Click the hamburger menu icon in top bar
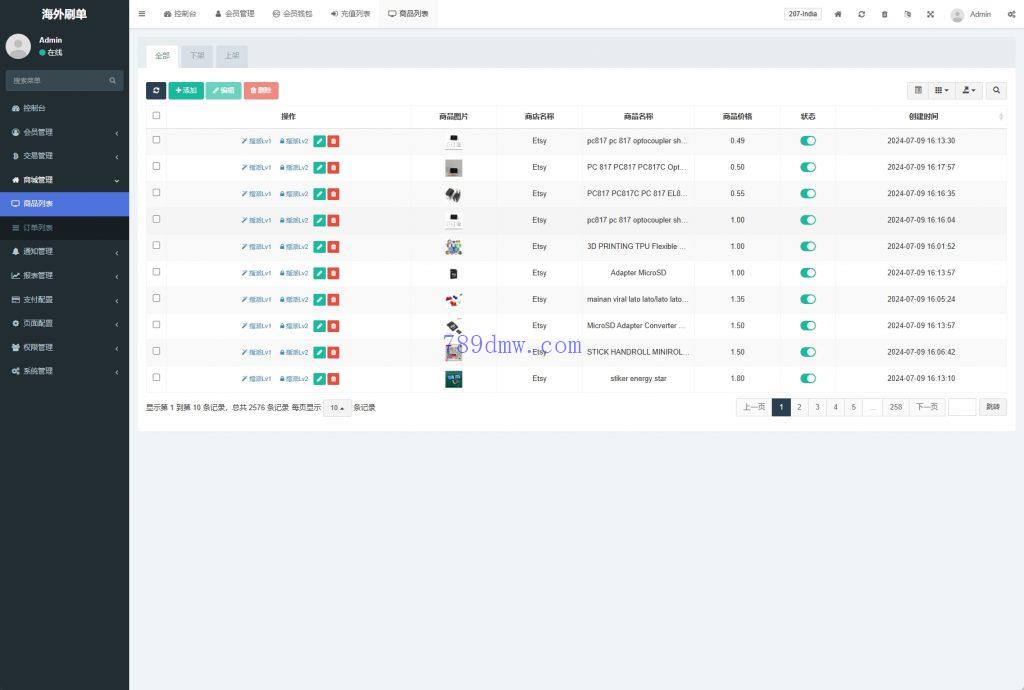This screenshot has width=1024, height=690. tap(142, 14)
